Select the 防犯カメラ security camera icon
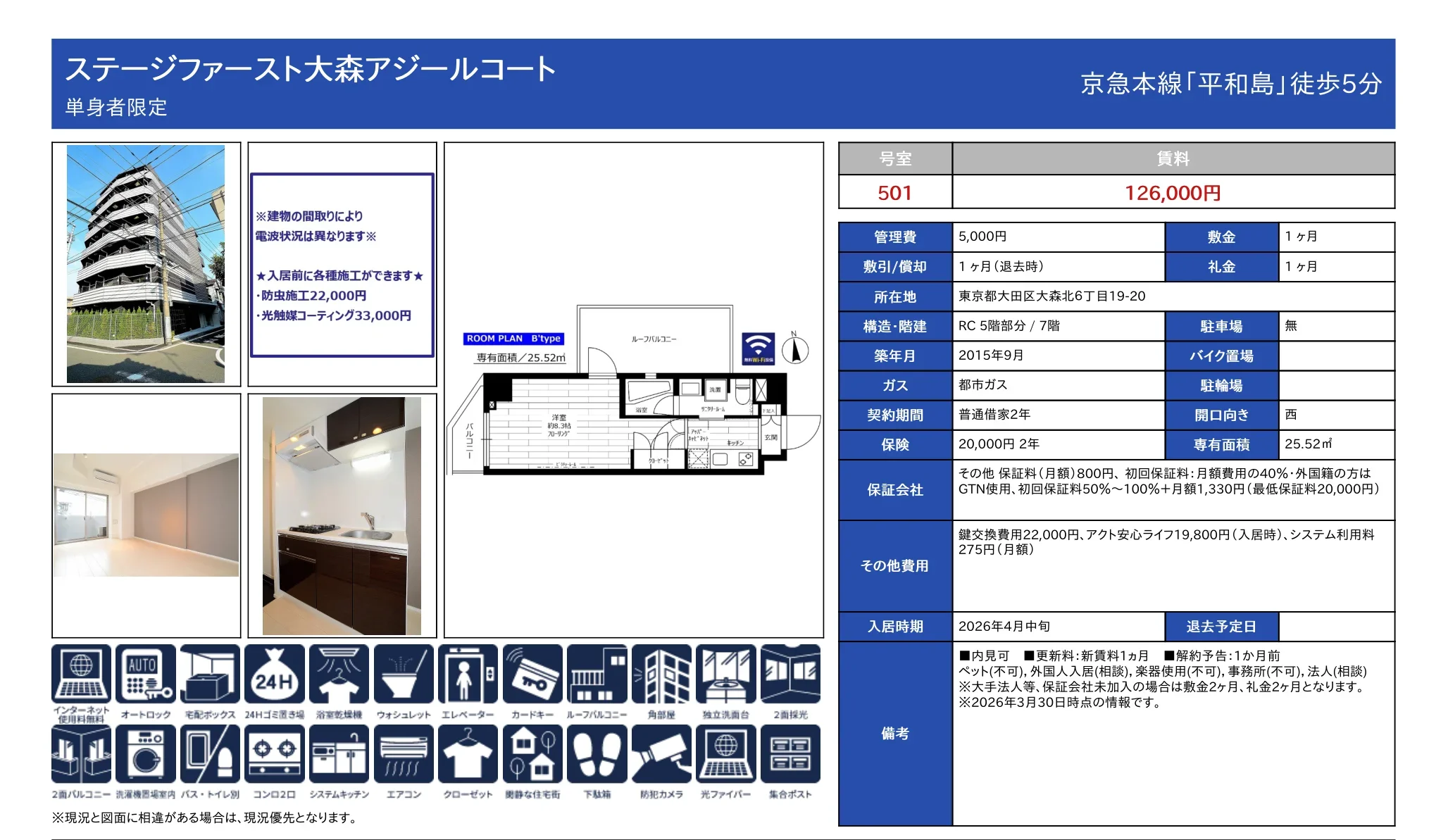Screen dimensions: 1448x840 (661, 753)
